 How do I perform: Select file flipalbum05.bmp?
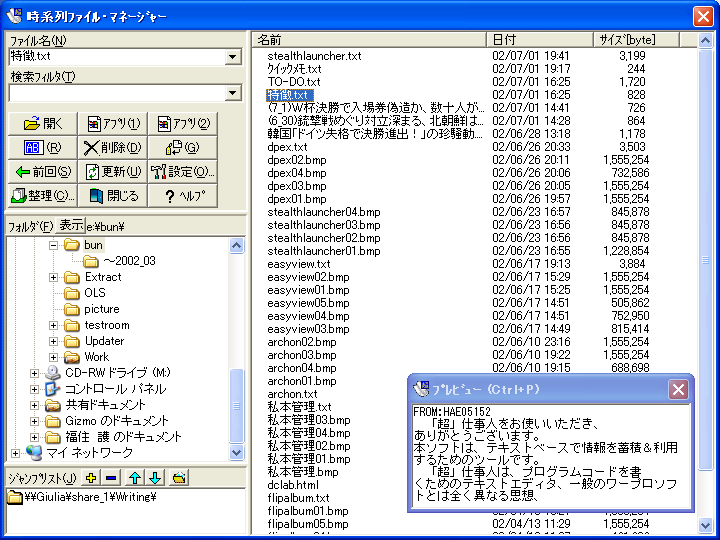click(x=308, y=524)
